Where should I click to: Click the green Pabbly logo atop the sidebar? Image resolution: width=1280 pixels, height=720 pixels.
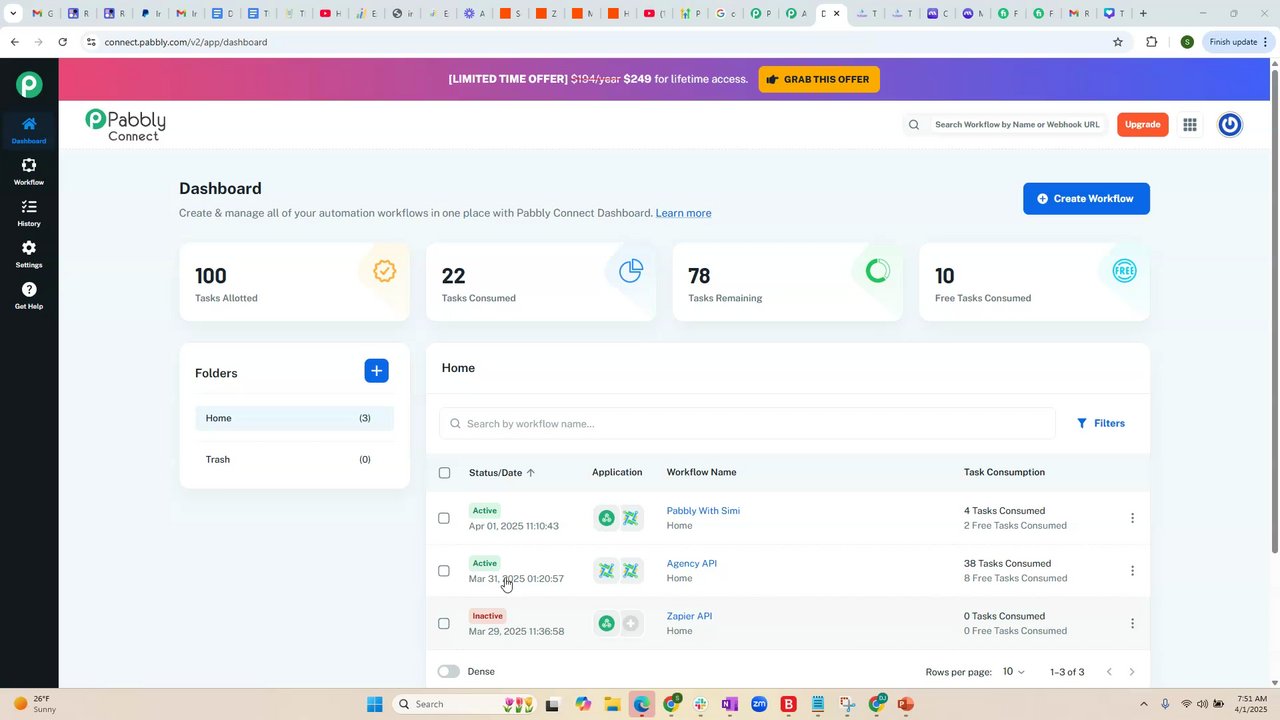[29, 85]
